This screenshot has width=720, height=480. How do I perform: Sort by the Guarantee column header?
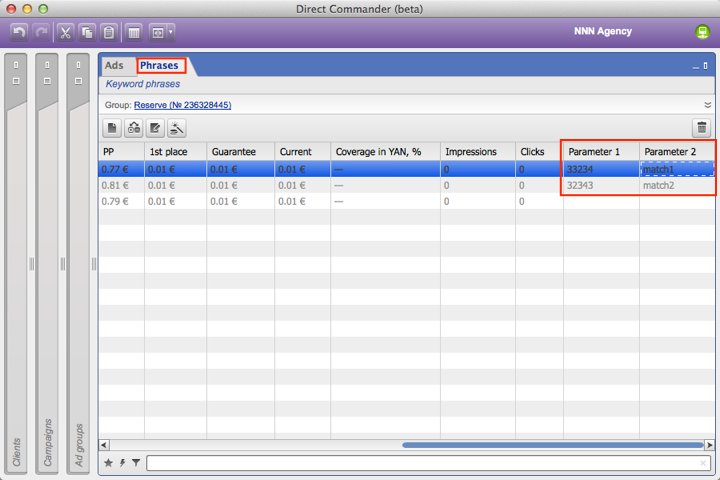(241, 152)
